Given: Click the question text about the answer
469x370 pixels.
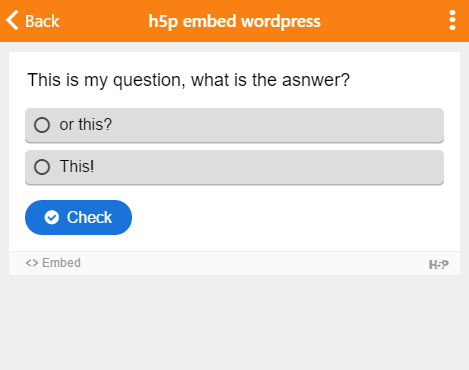Looking at the screenshot, I should 189,80.
